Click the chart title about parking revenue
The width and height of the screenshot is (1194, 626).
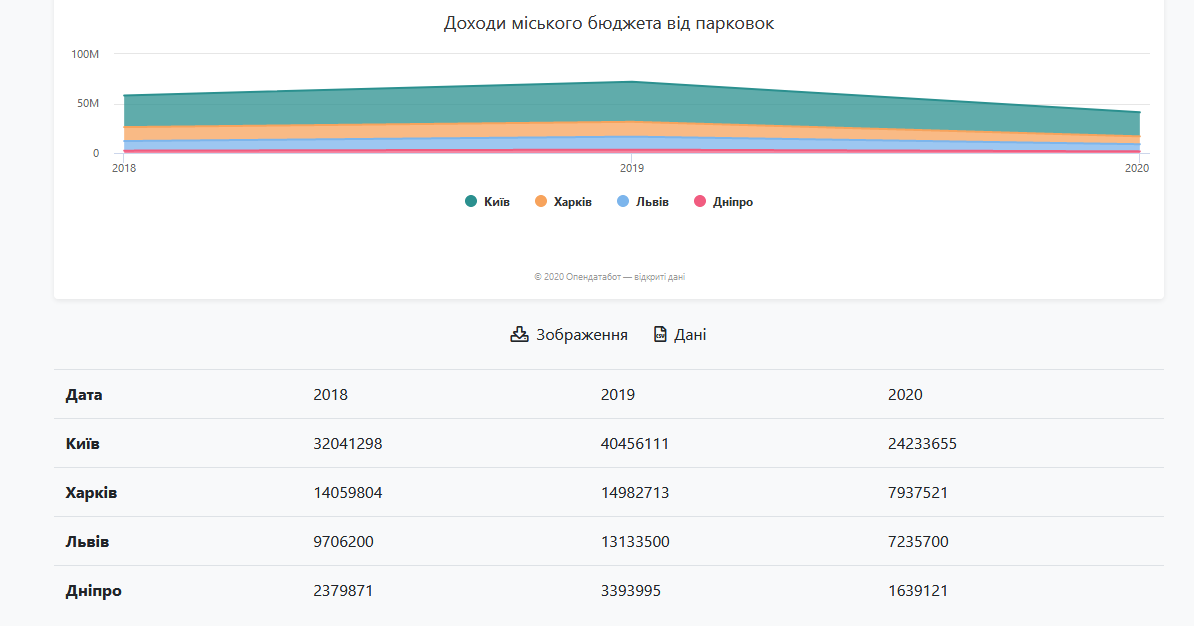pyautogui.click(x=608, y=24)
